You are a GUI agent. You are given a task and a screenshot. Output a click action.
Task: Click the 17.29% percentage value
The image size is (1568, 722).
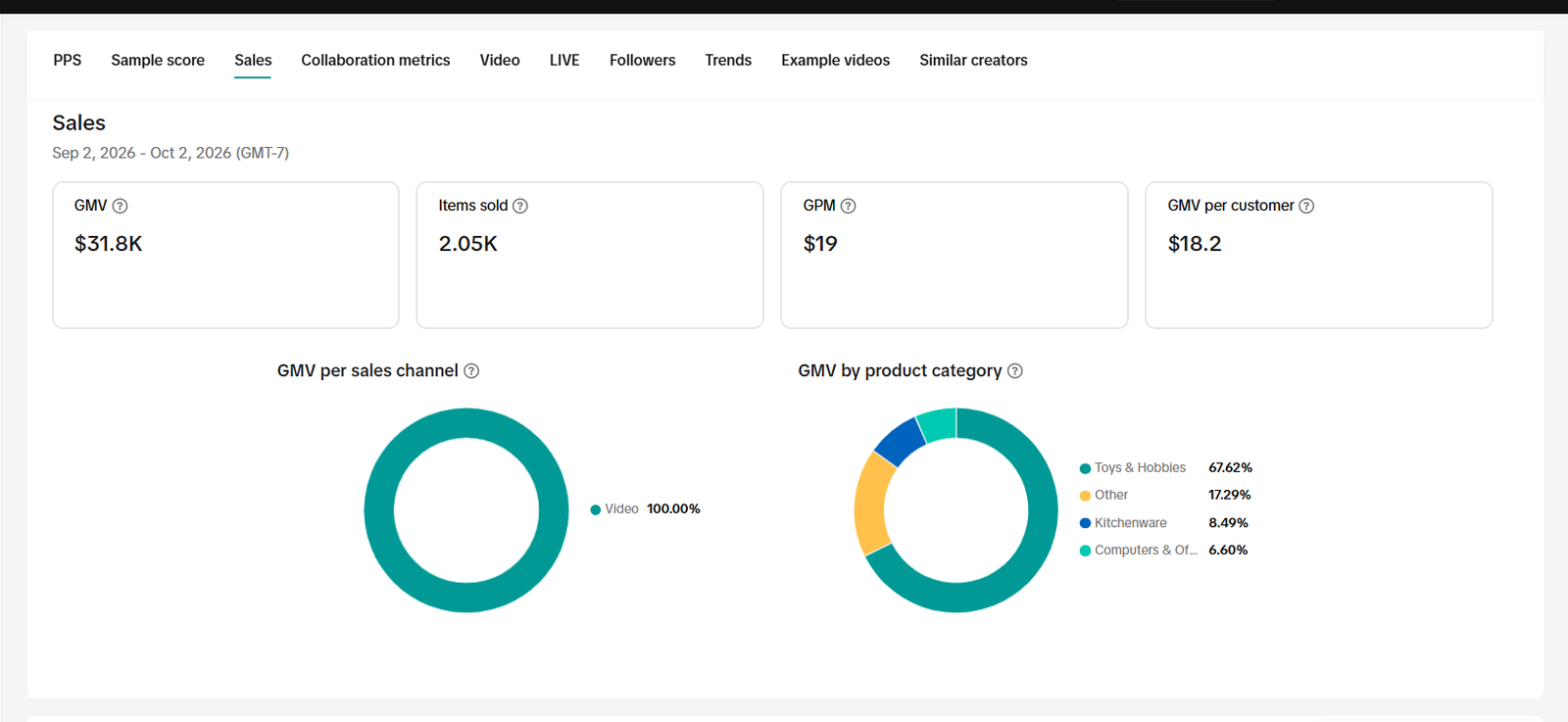tap(1229, 496)
